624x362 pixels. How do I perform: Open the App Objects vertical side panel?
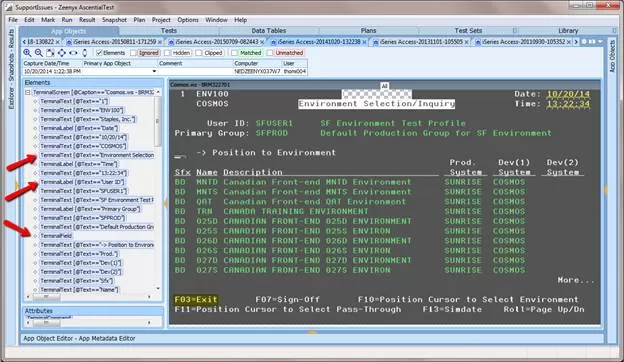coord(612,56)
